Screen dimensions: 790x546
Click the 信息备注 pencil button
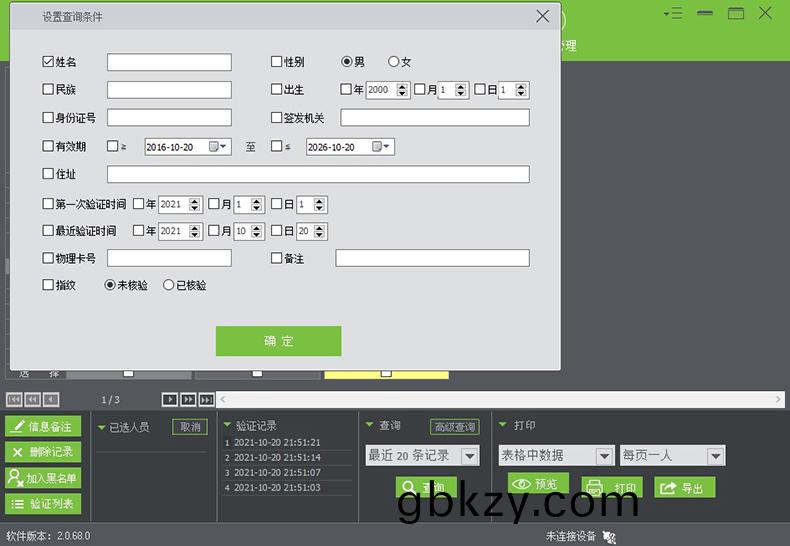pos(44,427)
